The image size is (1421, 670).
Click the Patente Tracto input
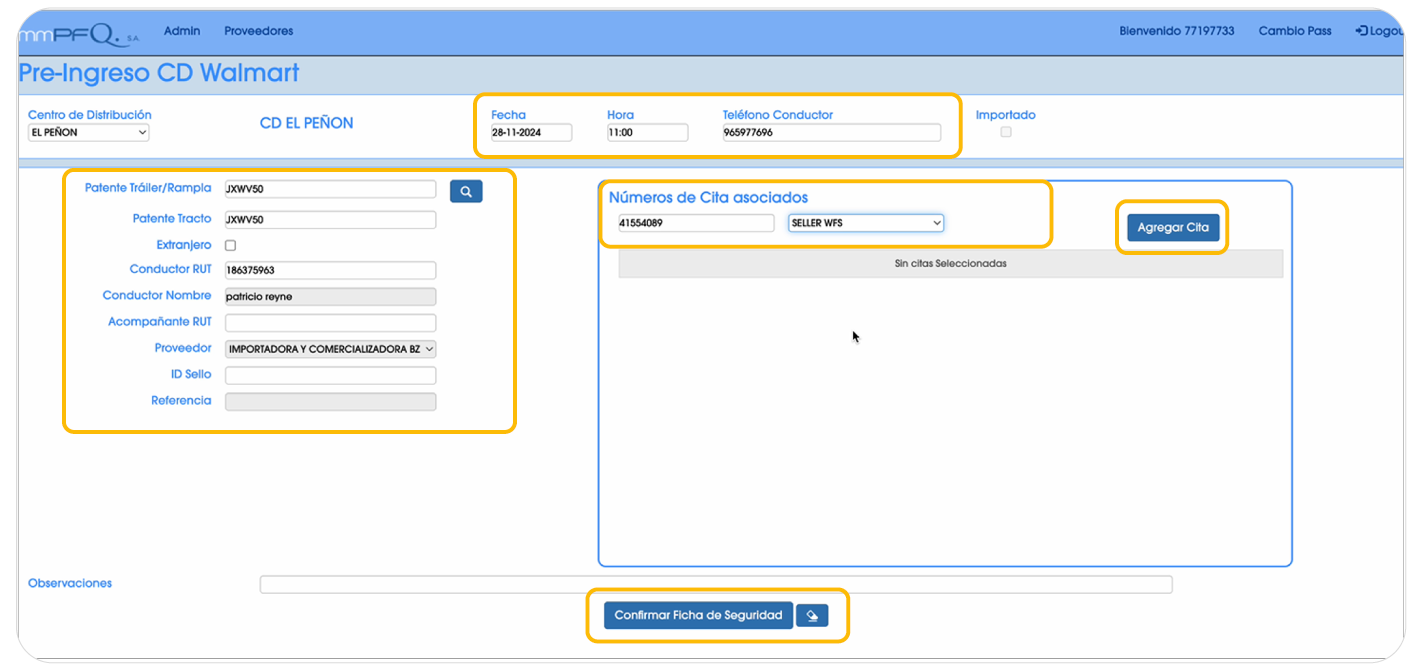(x=331, y=220)
